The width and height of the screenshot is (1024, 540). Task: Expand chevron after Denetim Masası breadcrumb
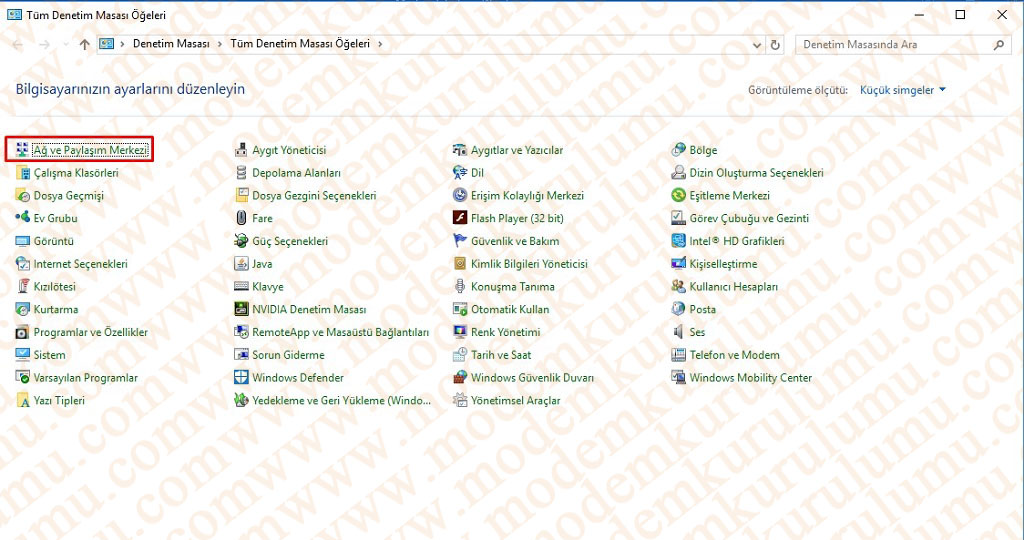(219, 44)
